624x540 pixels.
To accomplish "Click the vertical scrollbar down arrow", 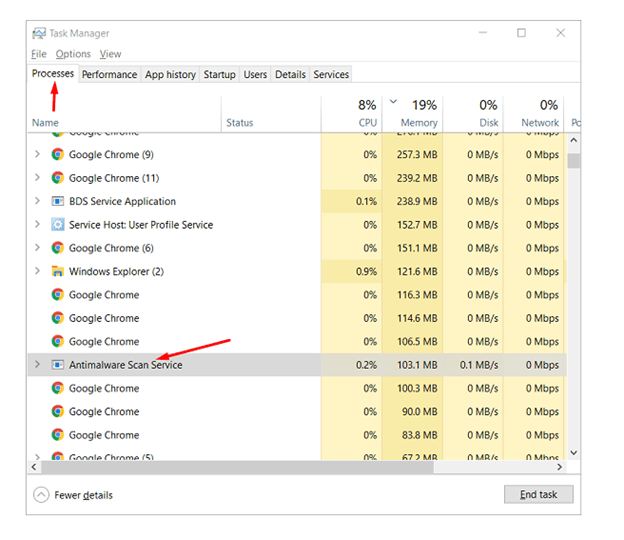I will click(573, 452).
